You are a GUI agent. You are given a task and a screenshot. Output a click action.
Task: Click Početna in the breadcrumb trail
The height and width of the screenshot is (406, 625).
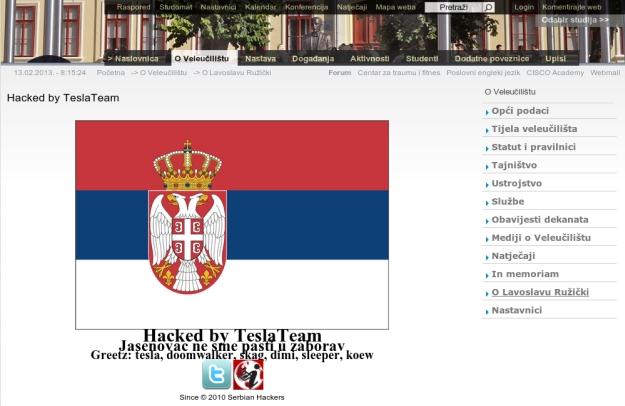(x=111, y=73)
